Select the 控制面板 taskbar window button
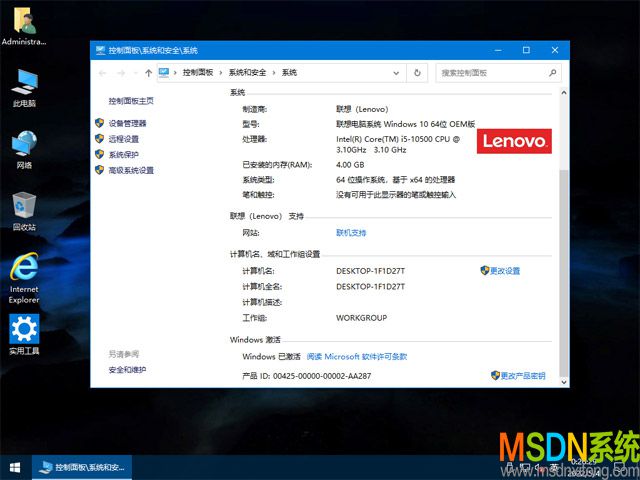The image size is (640, 480). click(82, 467)
